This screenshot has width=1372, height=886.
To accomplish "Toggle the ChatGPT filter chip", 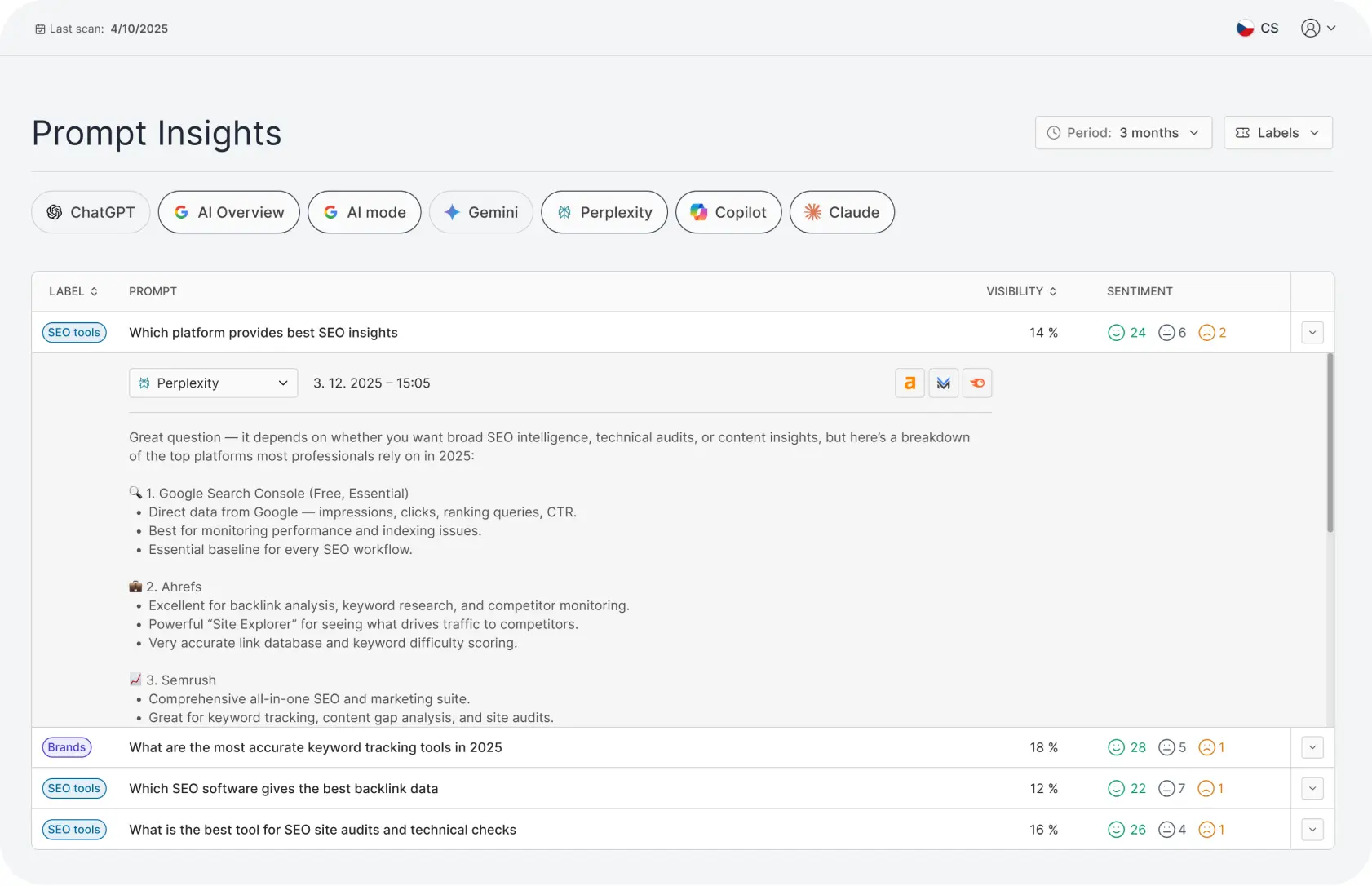I will click(x=91, y=212).
